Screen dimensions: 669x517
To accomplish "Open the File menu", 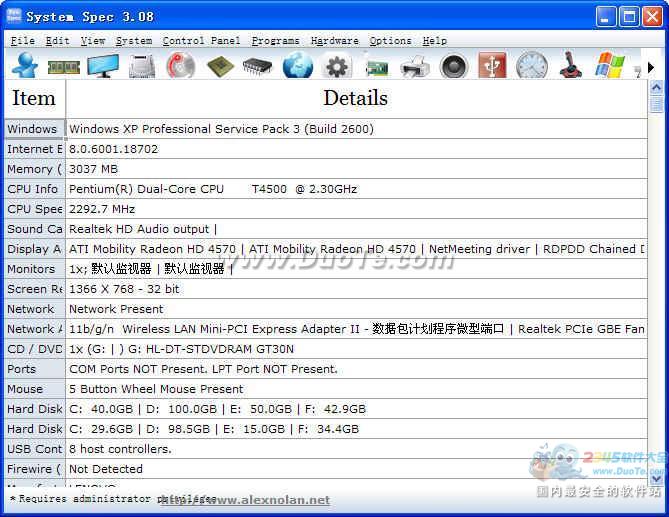I will (22, 41).
